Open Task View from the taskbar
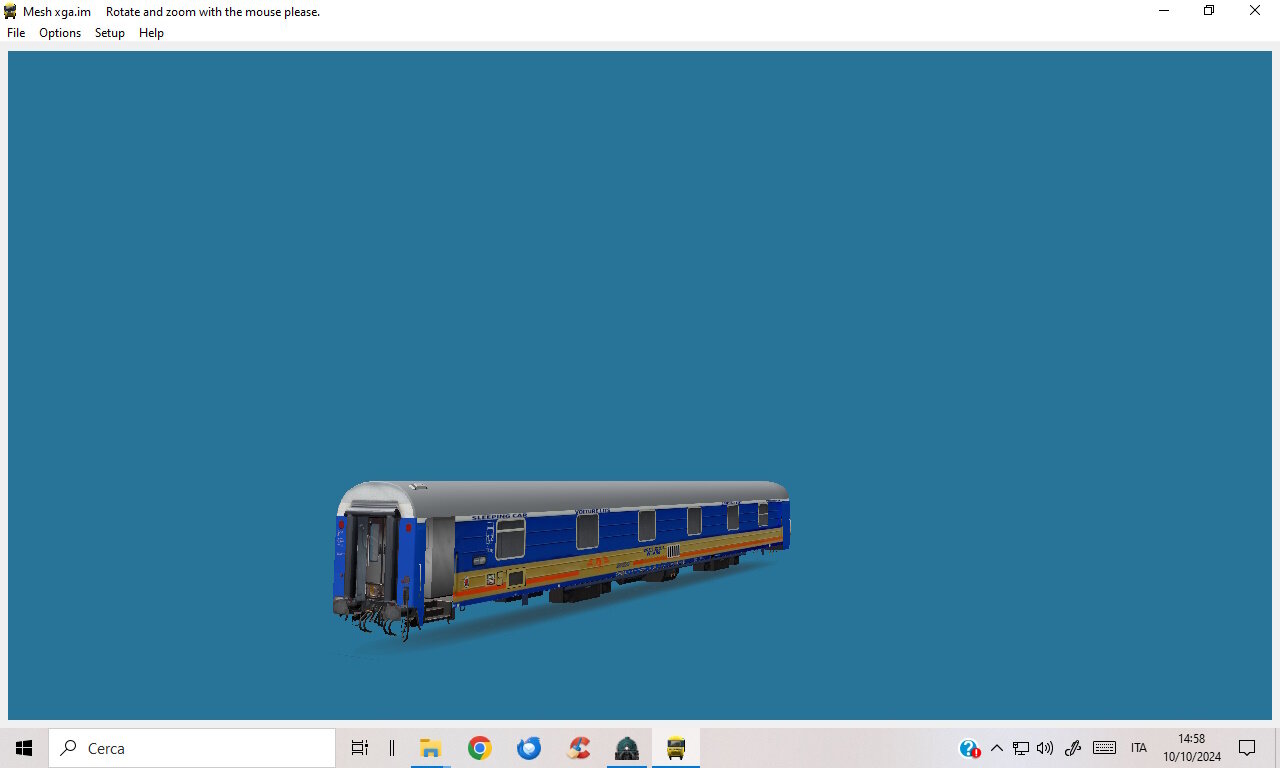The width and height of the screenshot is (1280, 768). click(x=360, y=748)
